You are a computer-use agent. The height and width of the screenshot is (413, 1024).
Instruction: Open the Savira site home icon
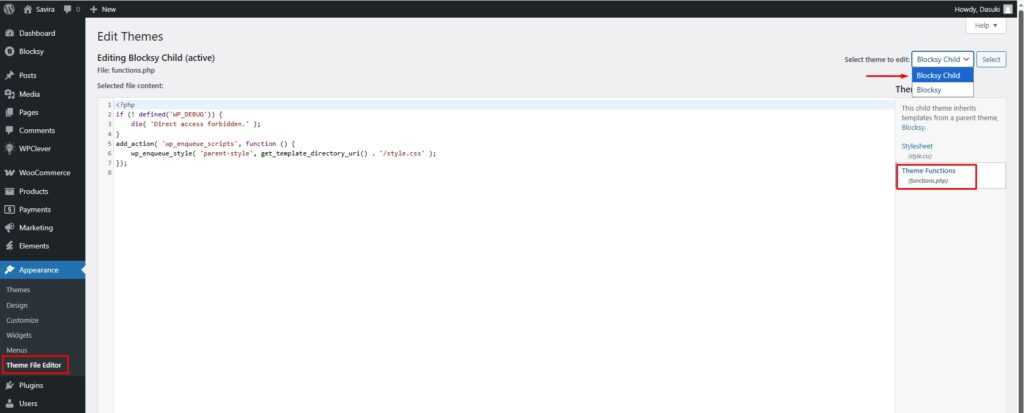point(27,9)
